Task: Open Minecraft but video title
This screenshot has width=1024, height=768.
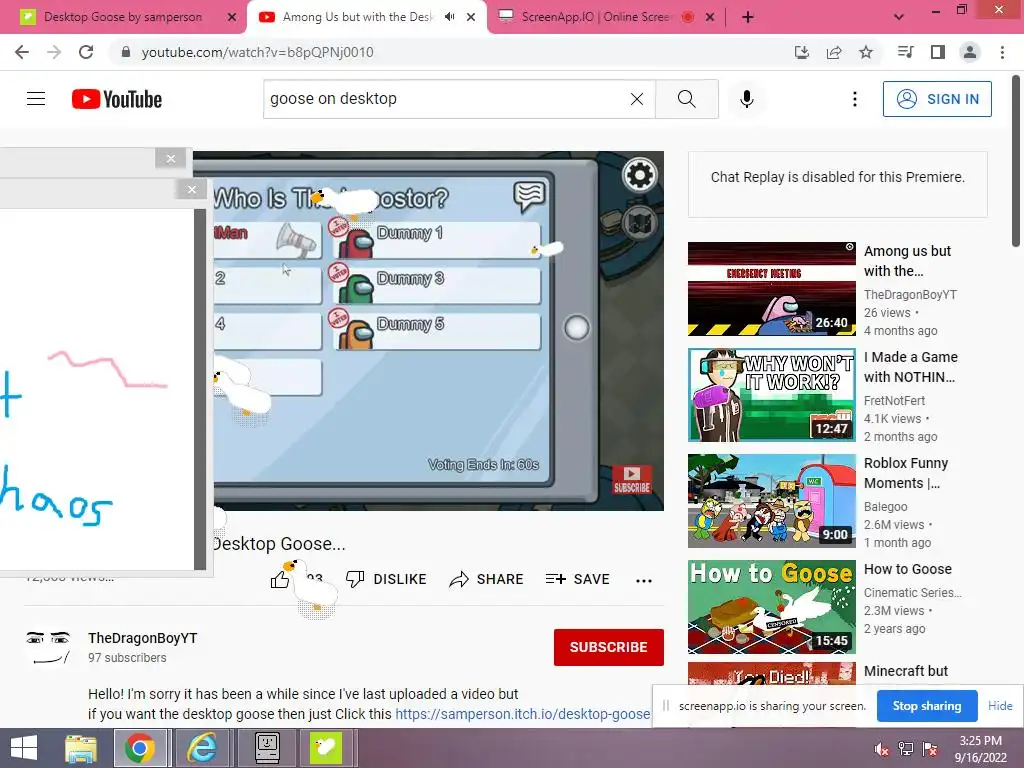Action: click(x=905, y=671)
